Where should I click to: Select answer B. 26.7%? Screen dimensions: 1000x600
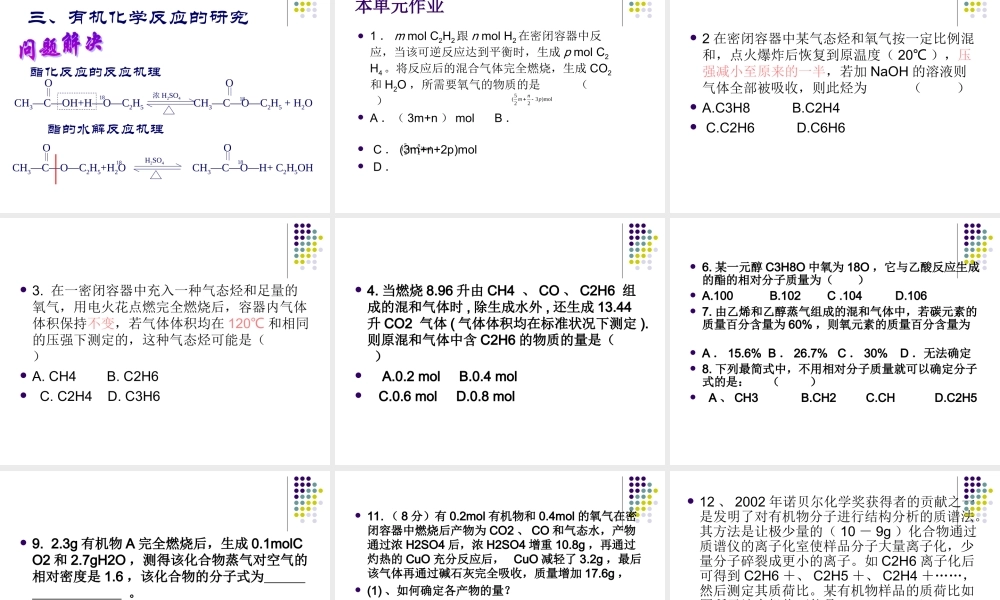[x=798, y=353]
